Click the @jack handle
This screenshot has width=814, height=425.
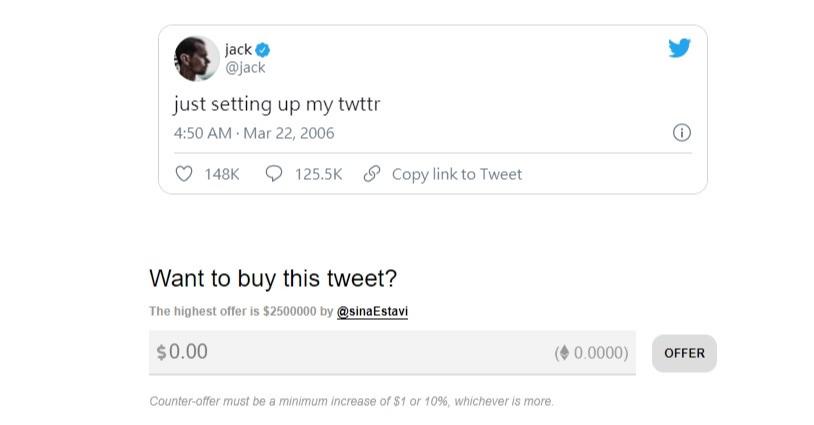(x=245, y=67)
